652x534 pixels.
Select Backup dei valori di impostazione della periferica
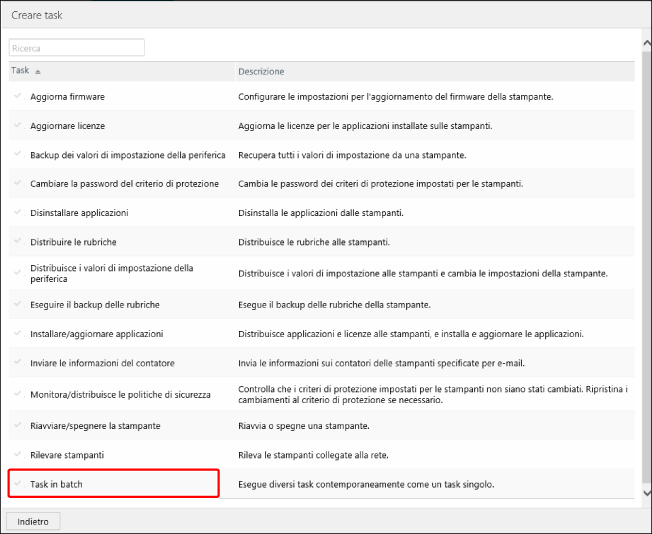(127, 155)
